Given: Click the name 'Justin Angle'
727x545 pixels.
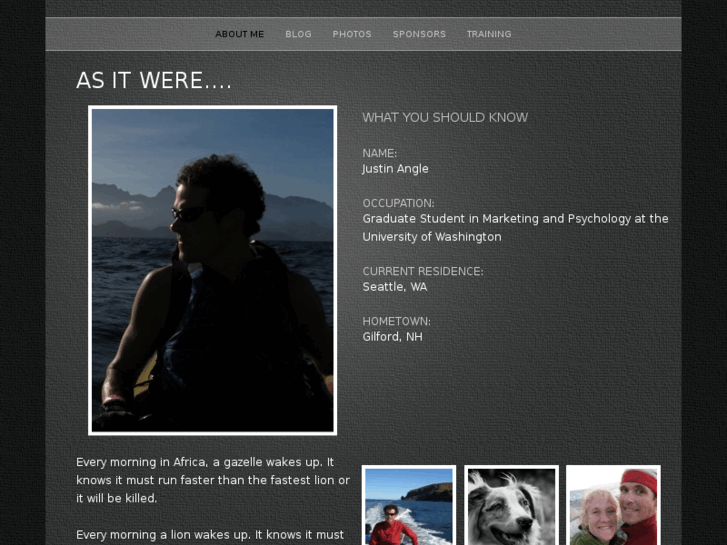Looking at the screenshot, I should click(395, 169).
